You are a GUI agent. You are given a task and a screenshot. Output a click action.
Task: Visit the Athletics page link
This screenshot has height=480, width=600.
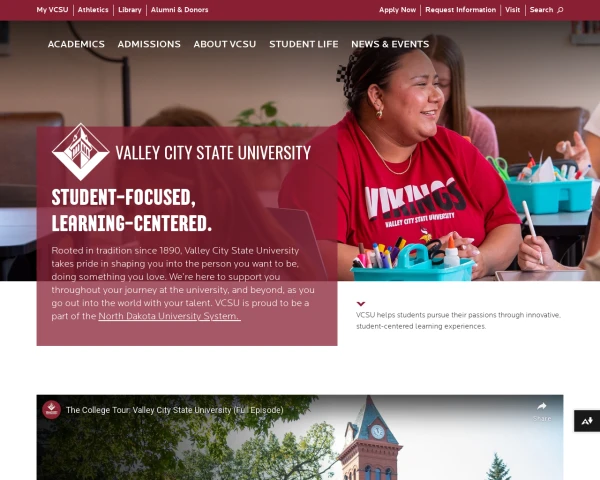93,10
